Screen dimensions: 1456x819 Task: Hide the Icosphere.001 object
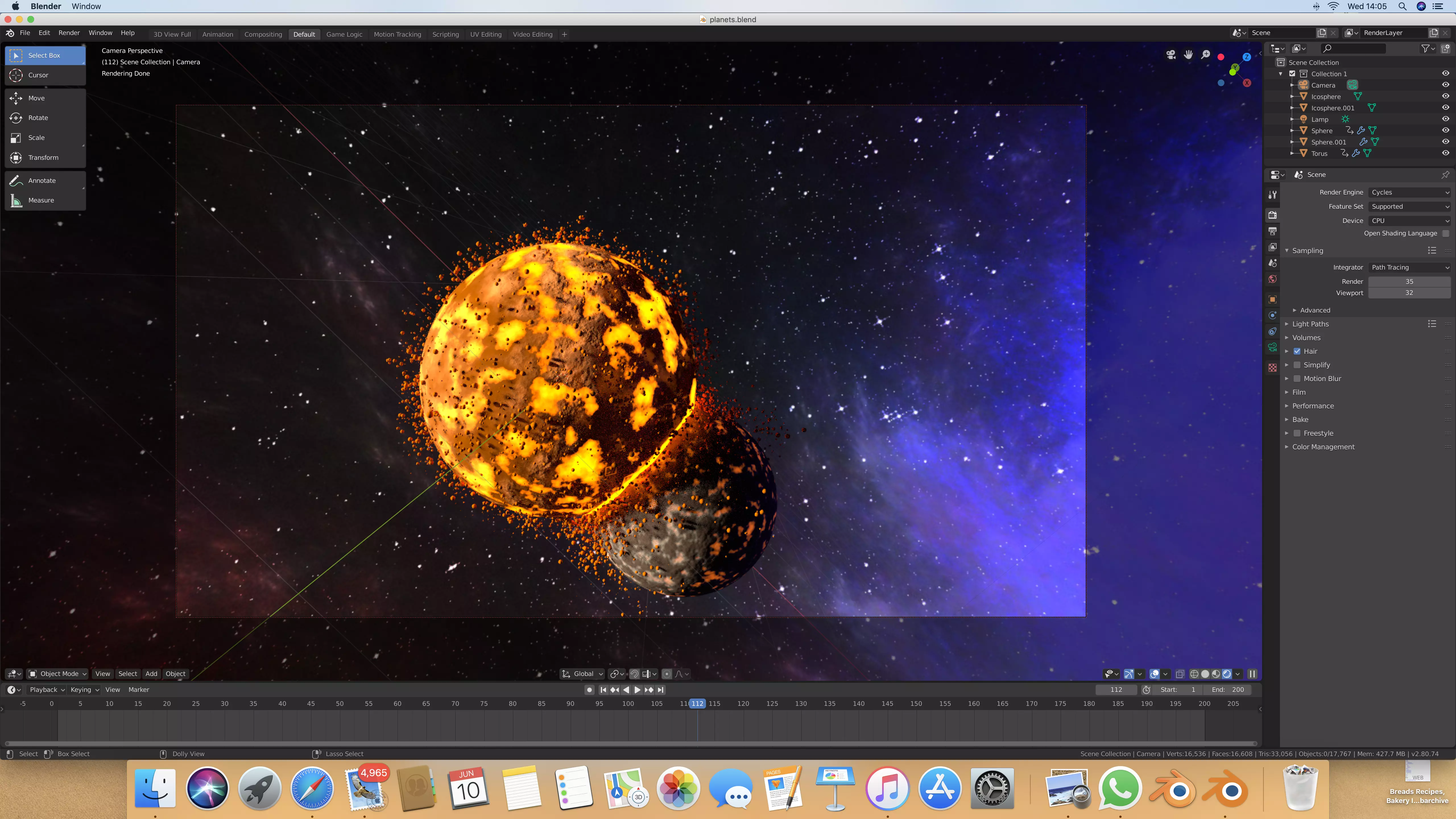[x=1445, y=107]
